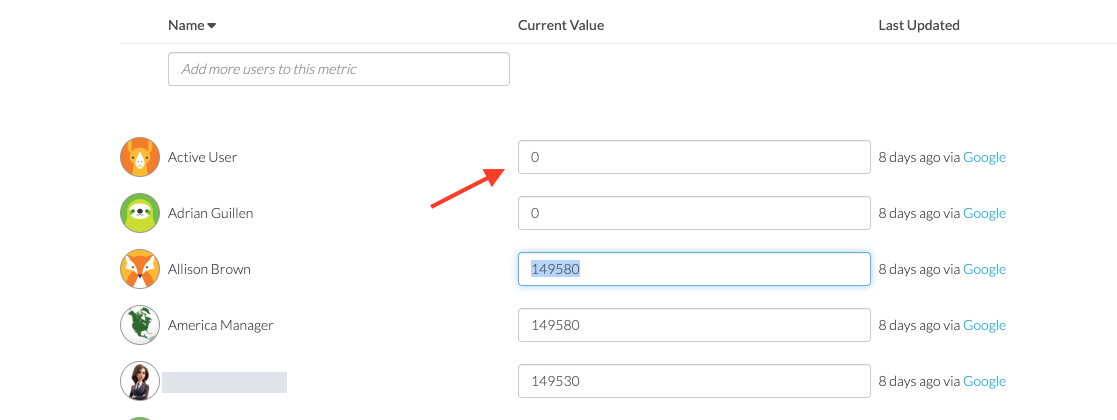Select the Allison Brown name
Image resolution: width=1117 pixels, height=420 pixels.
(x=209, y=269)
